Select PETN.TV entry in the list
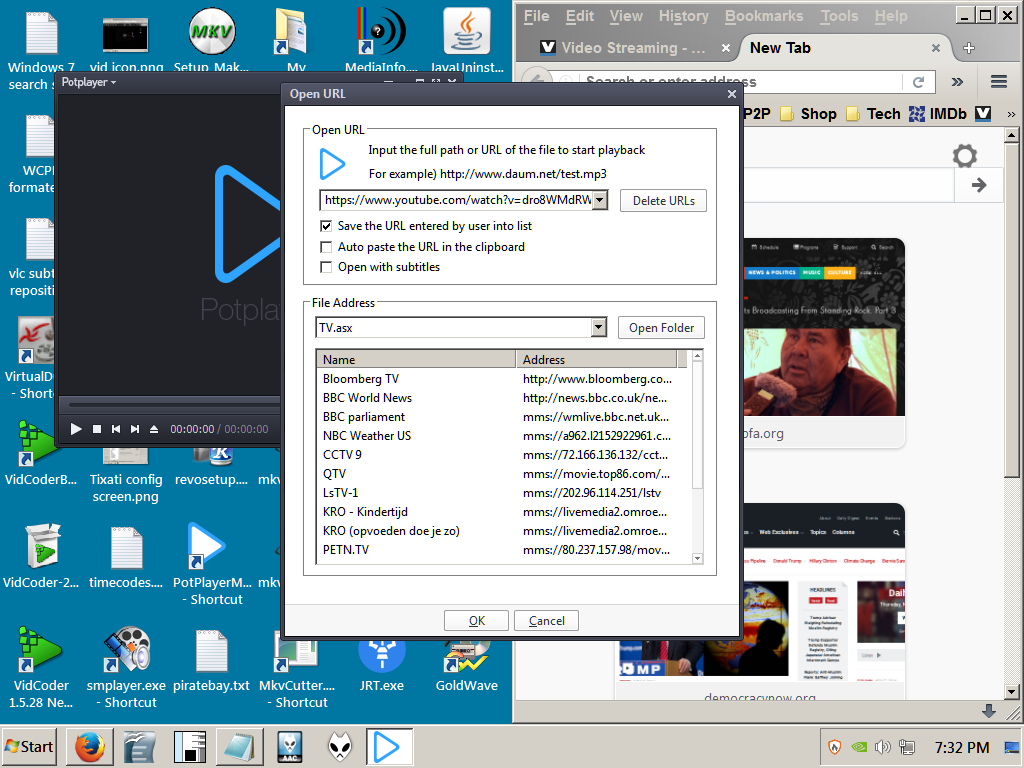 pyautogui.click(x=346, y=550)
